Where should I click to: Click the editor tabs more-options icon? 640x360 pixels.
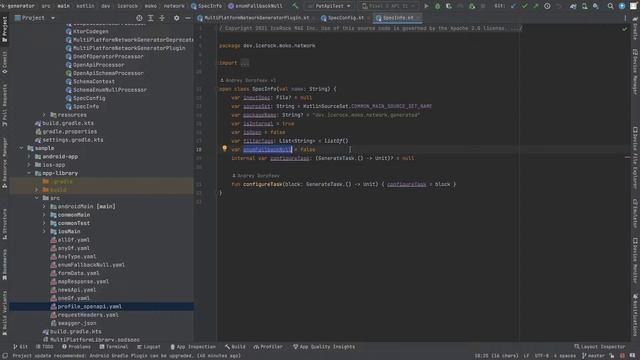pos(625,18)
